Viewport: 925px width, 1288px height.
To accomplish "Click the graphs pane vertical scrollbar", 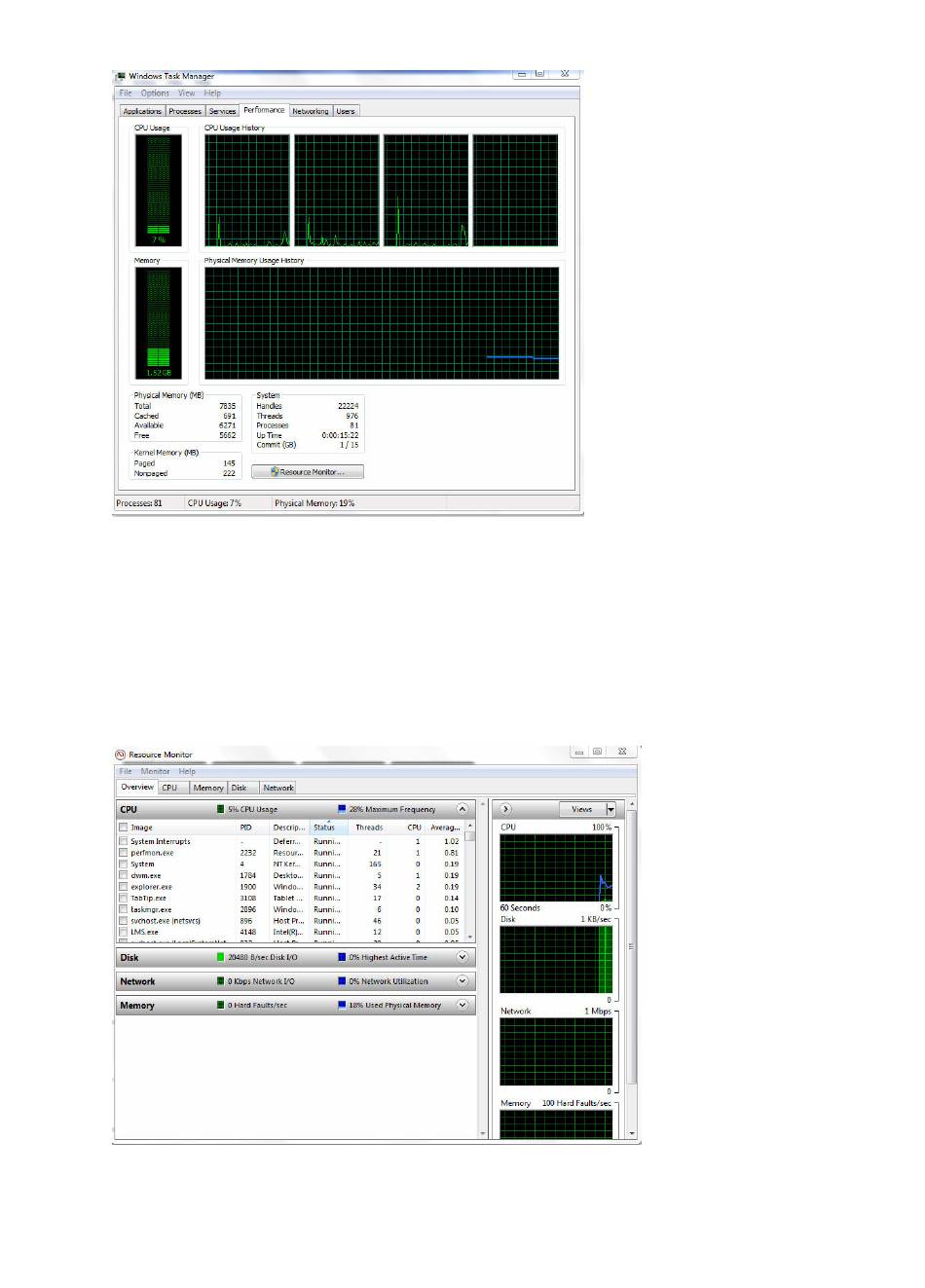I will (x=632, y=944).
